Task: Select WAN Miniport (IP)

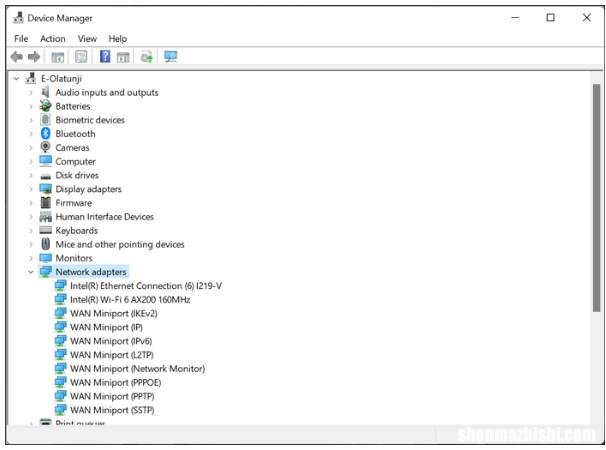Action: point(106,327)
